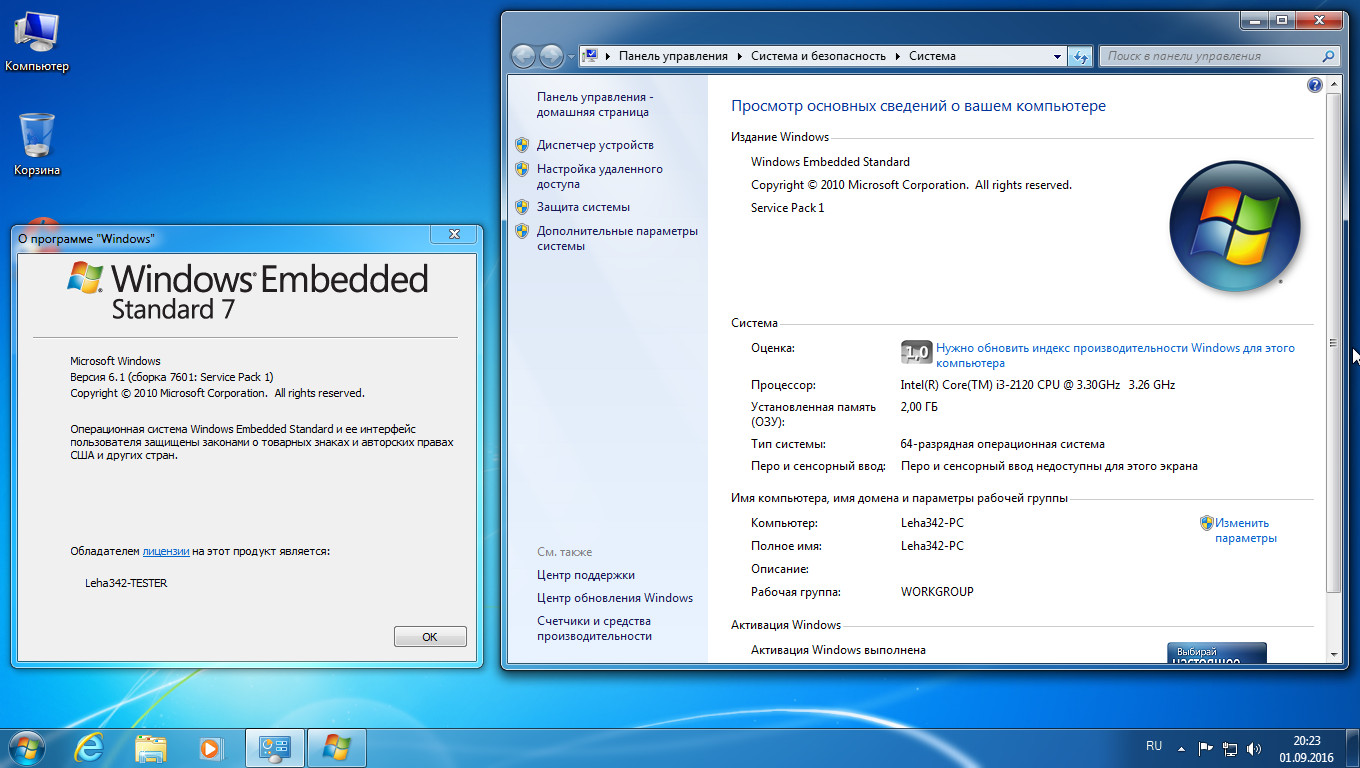
Task: Click Изменить параметры link
Action: (x=1246, y=530)
